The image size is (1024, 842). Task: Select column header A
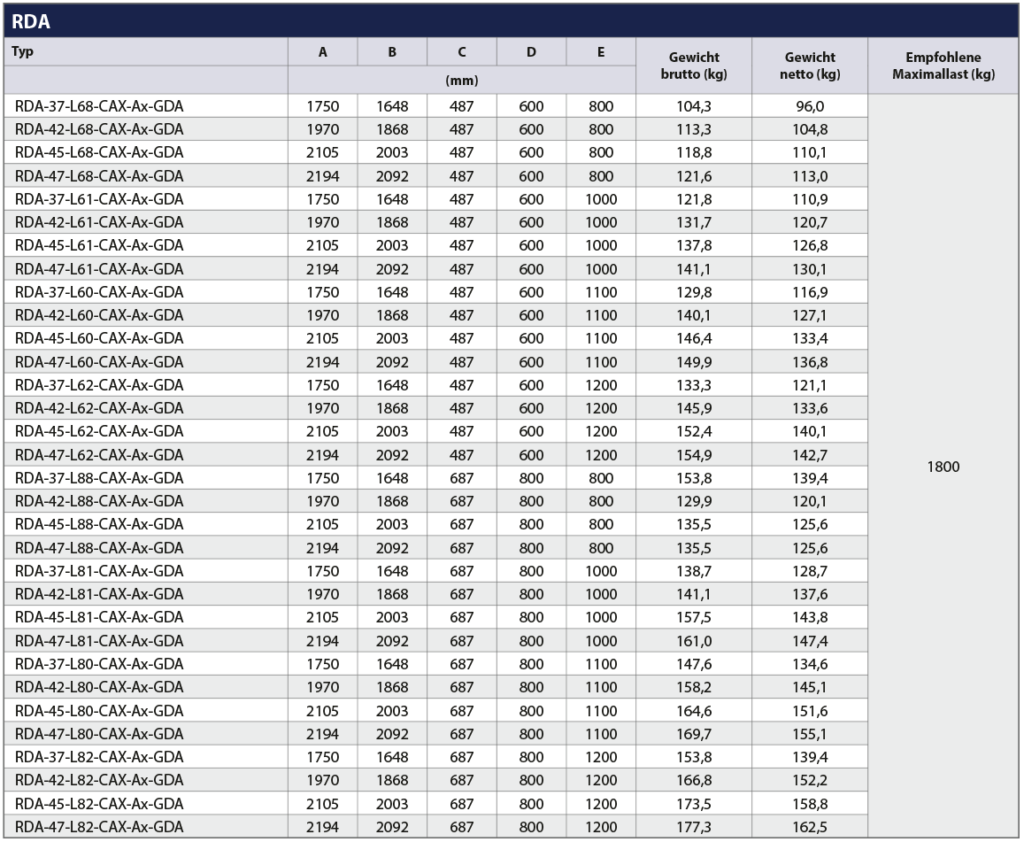pos(322,52)
